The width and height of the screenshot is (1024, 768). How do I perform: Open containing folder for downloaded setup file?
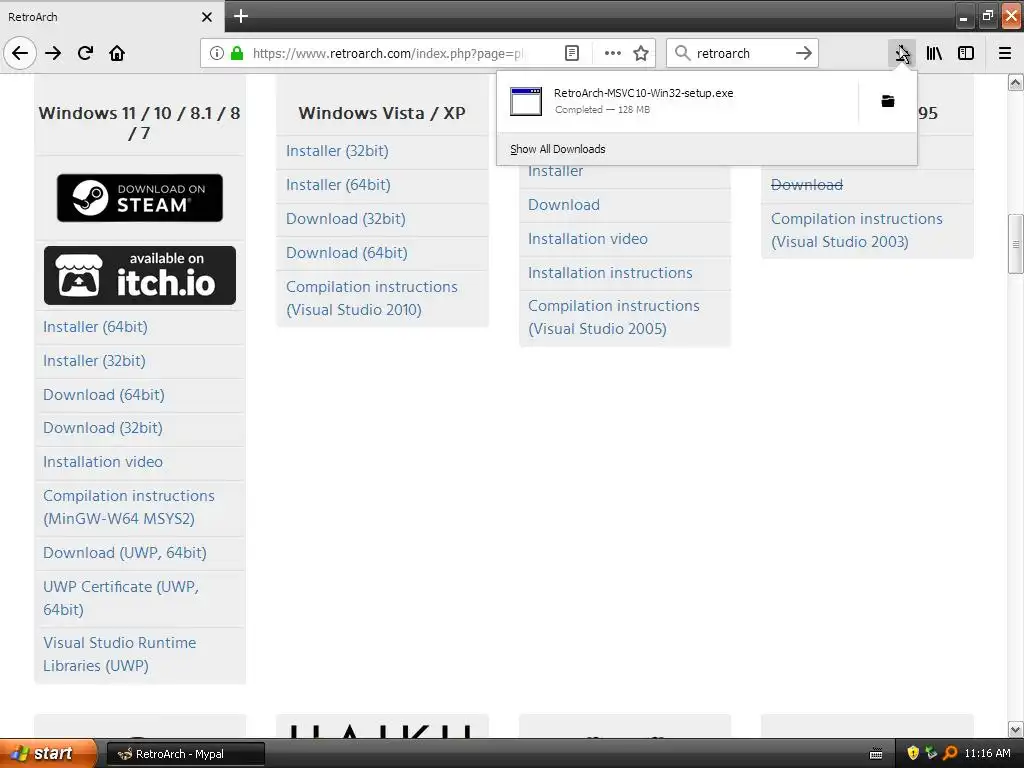pos(888,101)
